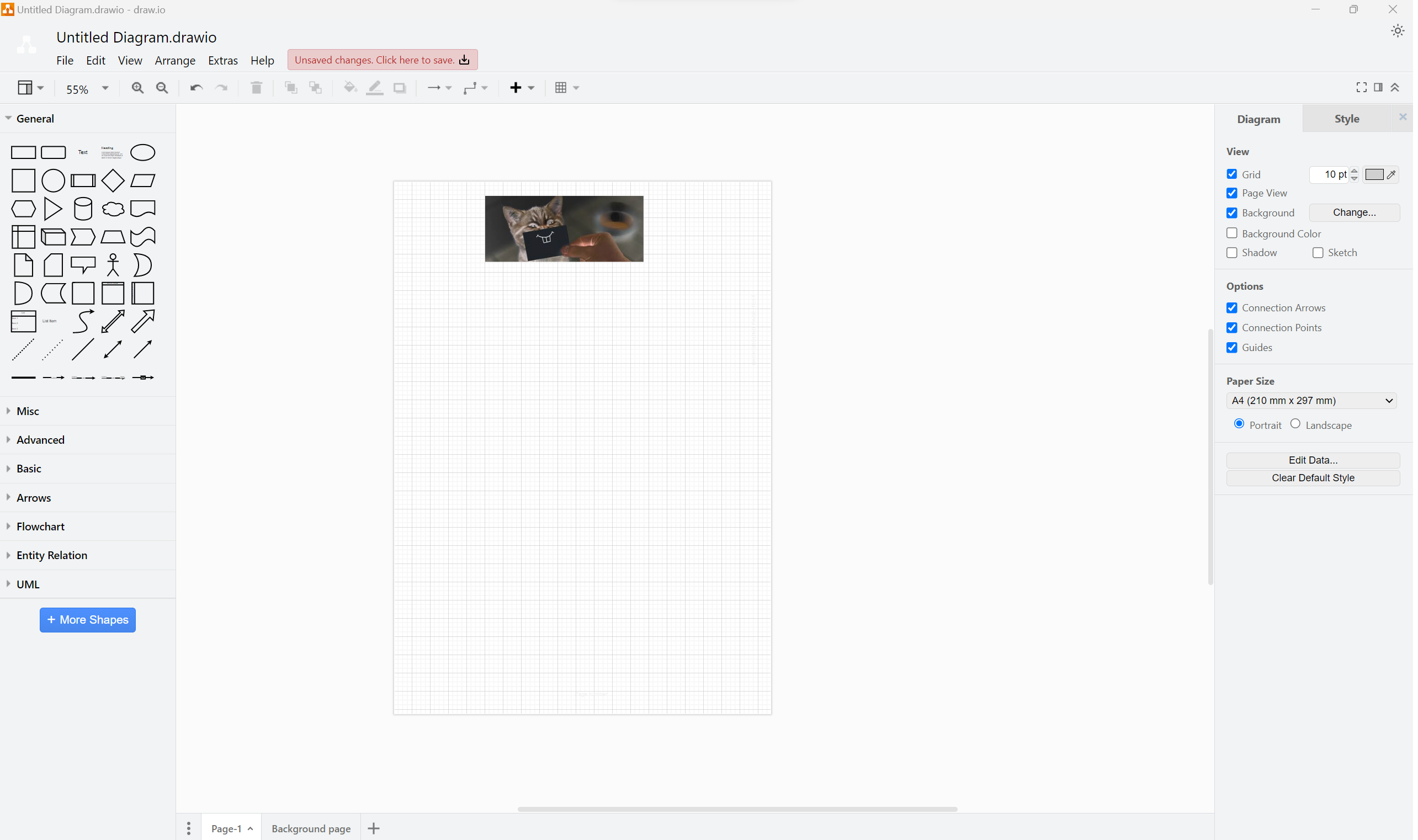Click the More Shapes button
The height and width of the screenshot is (840, 1418).
coord(87,620)
